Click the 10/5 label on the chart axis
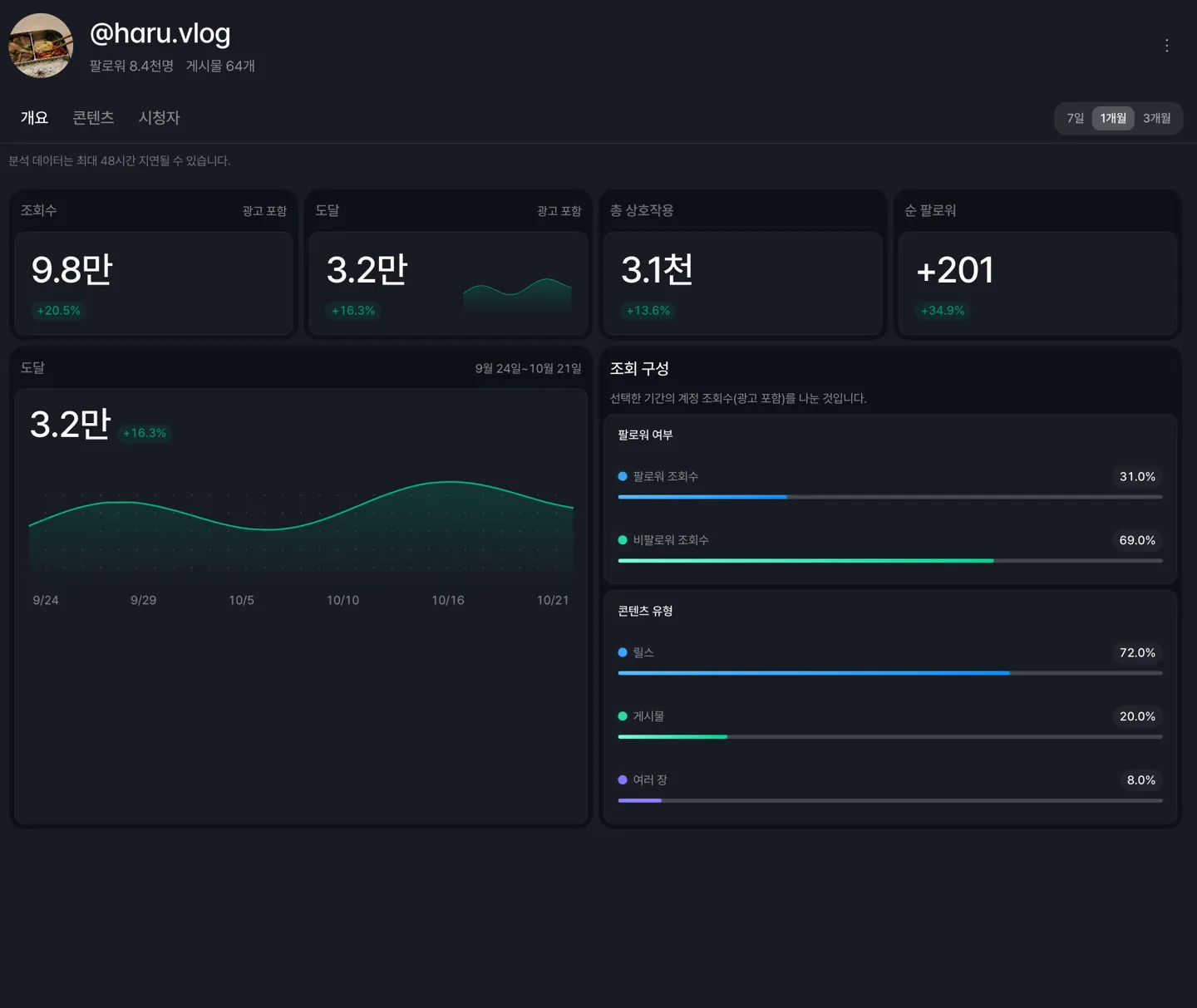1197x1008 pixels. coord(242,600)
